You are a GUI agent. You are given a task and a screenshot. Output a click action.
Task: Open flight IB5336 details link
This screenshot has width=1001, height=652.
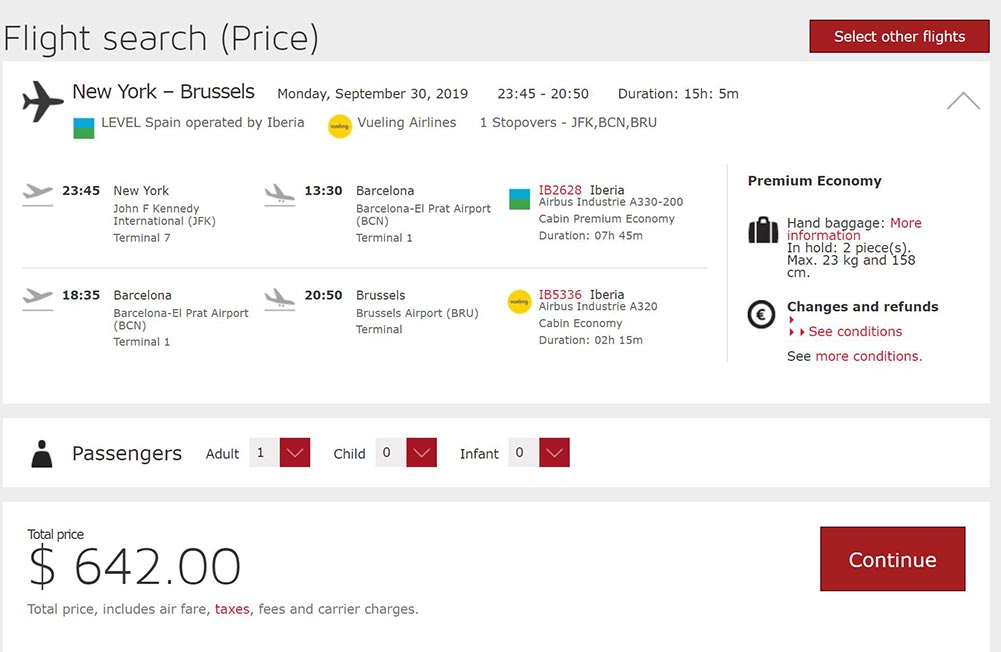pyautogui.click(x=560, y=294)
